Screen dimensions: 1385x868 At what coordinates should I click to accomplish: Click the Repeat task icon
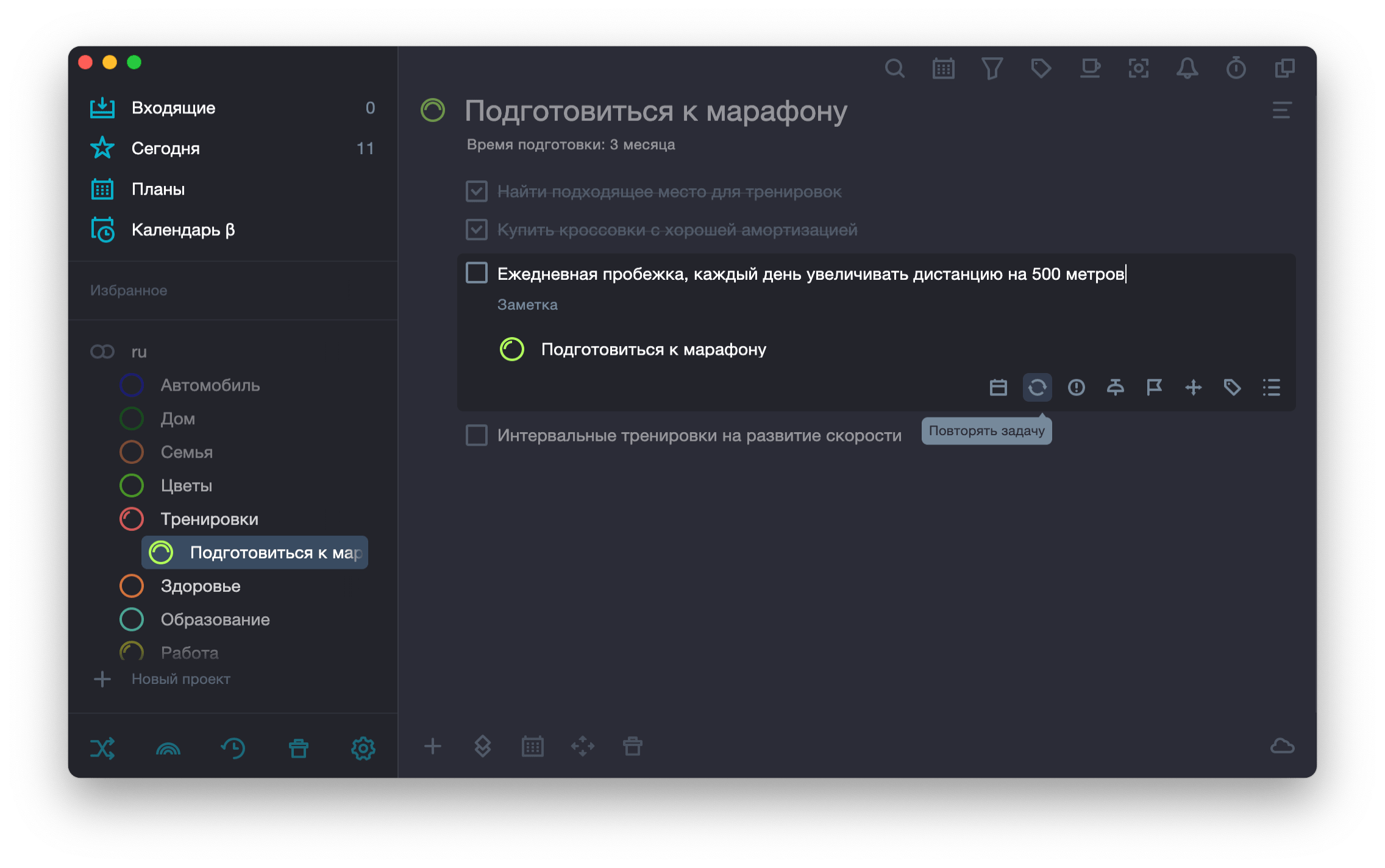pyautogui.click(x=1037, y=388)
